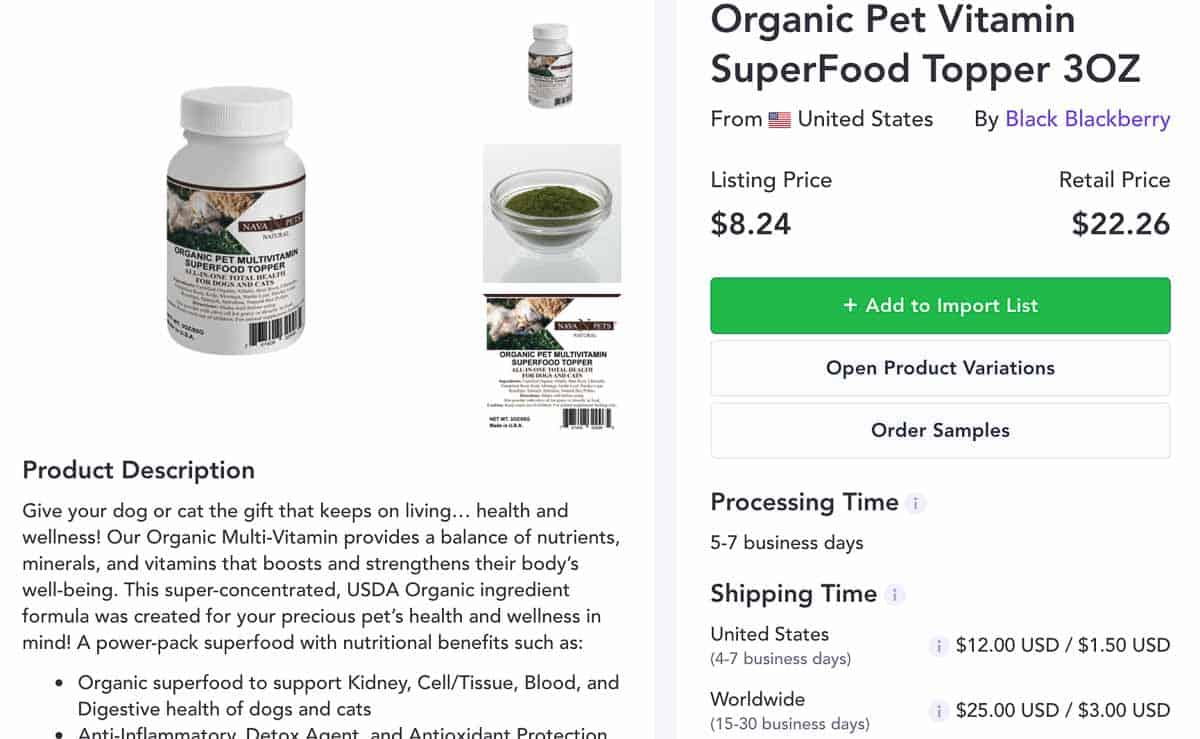Image resolution: width=1200 pixels, height=739 pixels.
Task: Select the product label thumbnail
Action: [x=552, y=363]
